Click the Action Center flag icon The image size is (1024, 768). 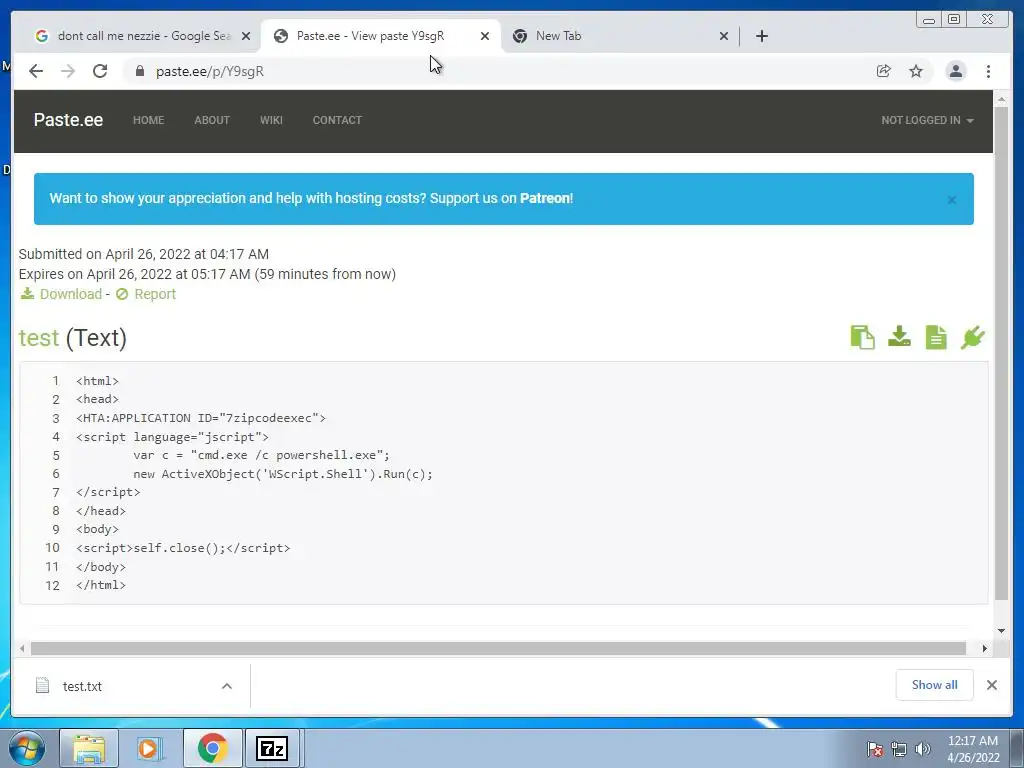click(875, 749)
